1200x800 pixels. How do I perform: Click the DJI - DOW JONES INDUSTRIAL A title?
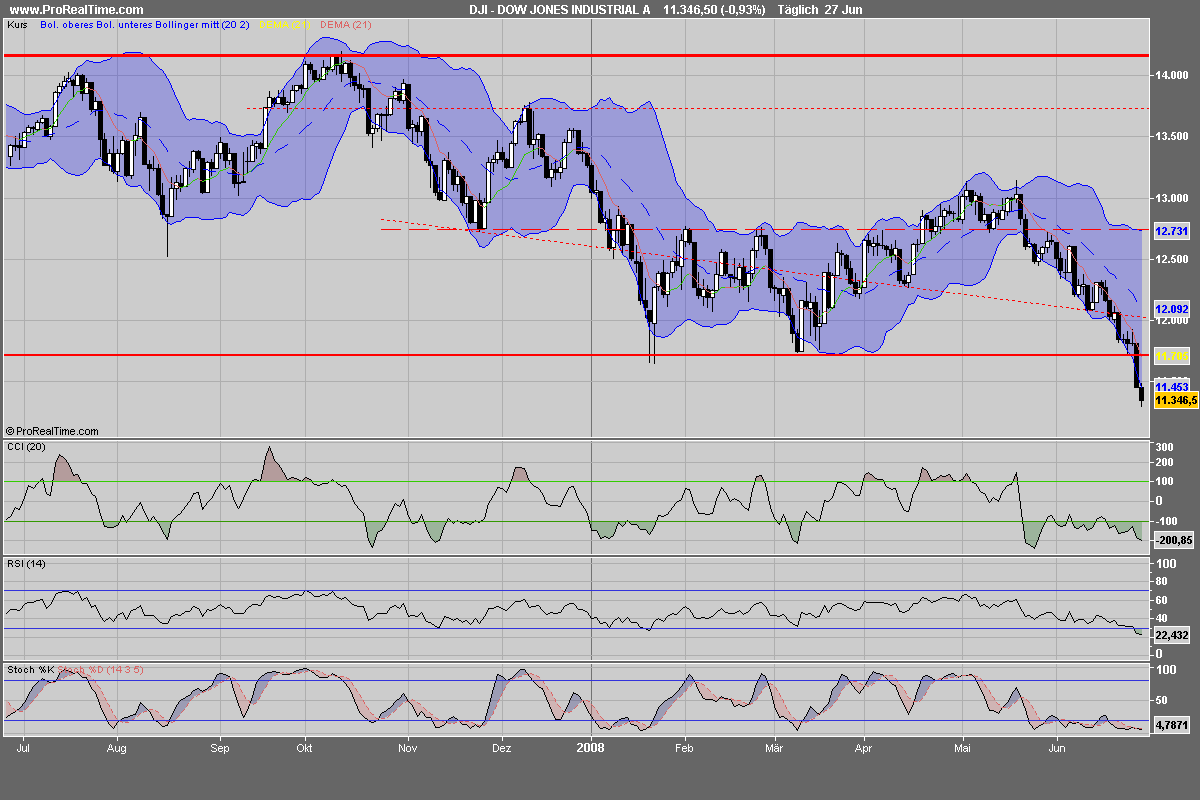click(560, 9)
